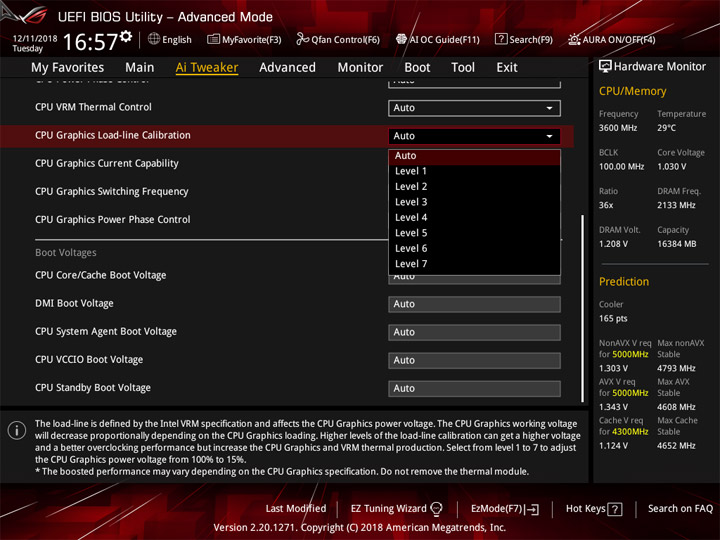Click the info icon beside help text
Screen dimensions: 720x540
coord(17,430)
